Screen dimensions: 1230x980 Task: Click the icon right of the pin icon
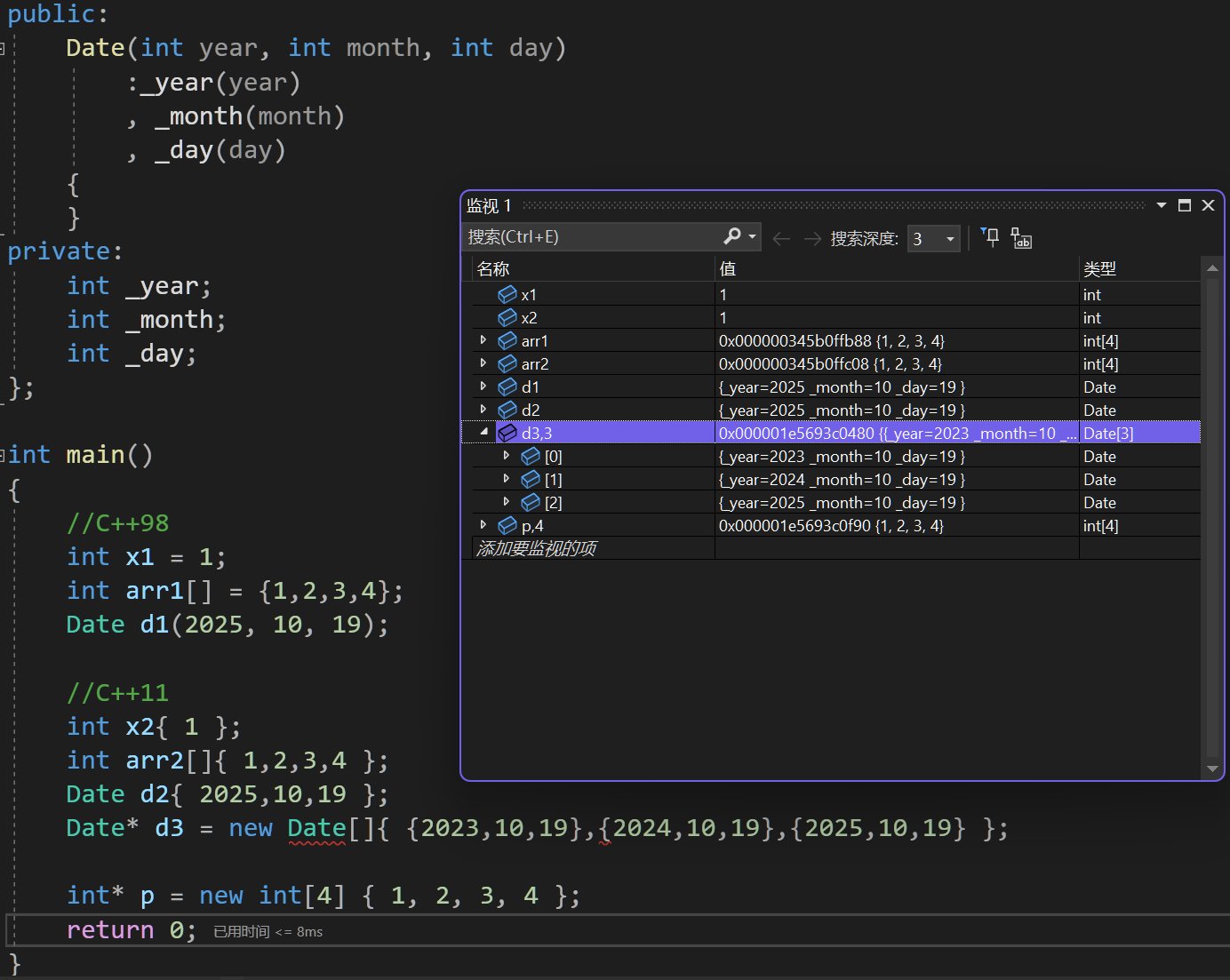click(x=1021, y=238)
